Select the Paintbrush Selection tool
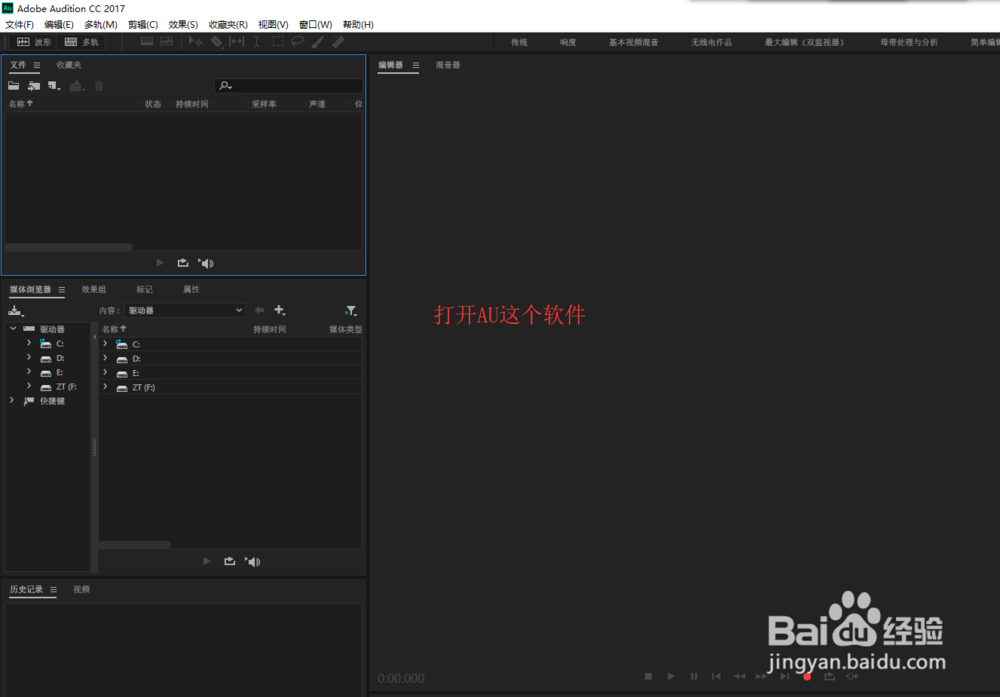This screenshot has width=1000, height=697. pyautogui.click(x=318, y=42)
